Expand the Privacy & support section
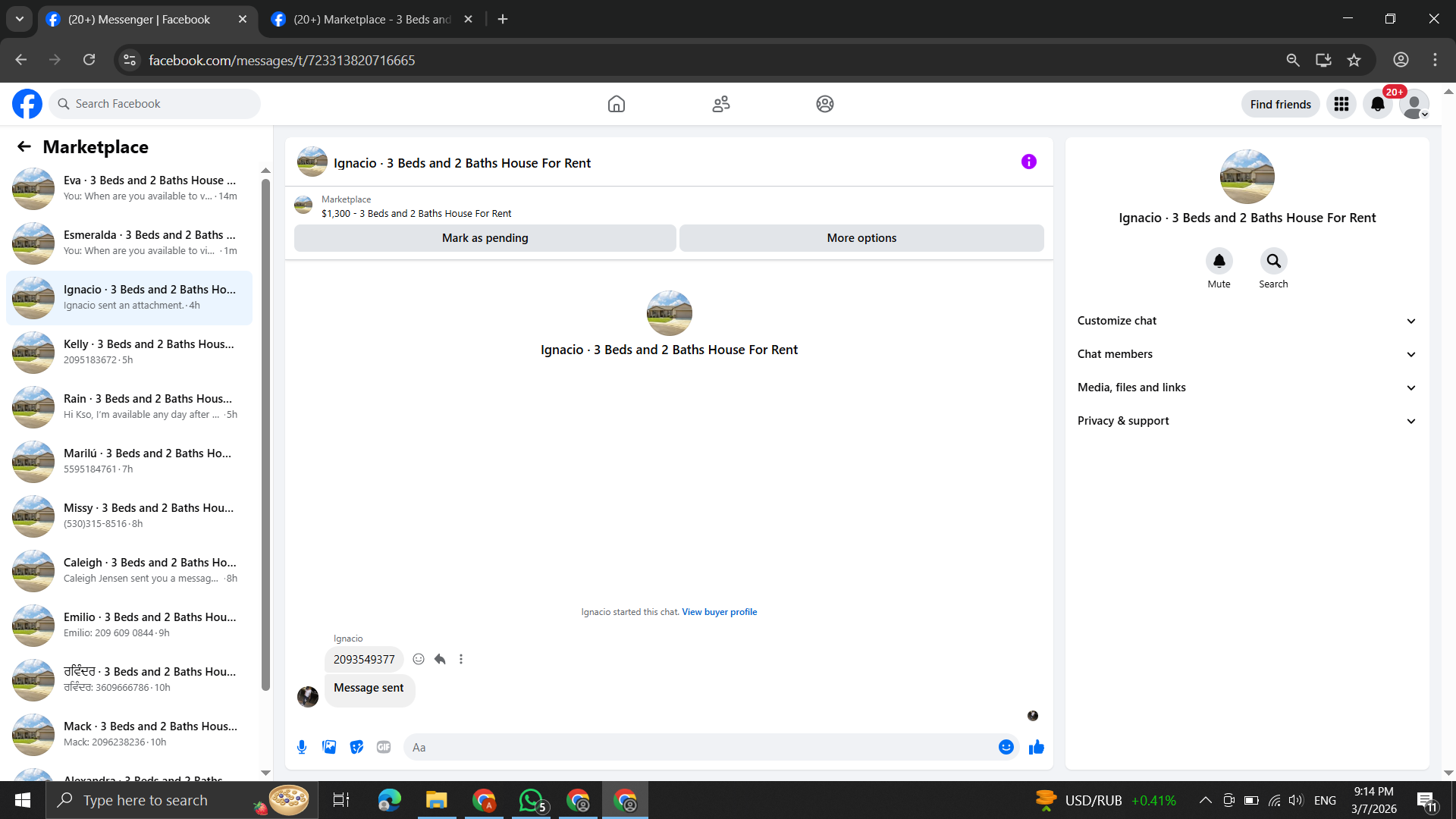The width and height of the screenshot is (1456, 819). pyautogui.click(x=1247, y=421)
